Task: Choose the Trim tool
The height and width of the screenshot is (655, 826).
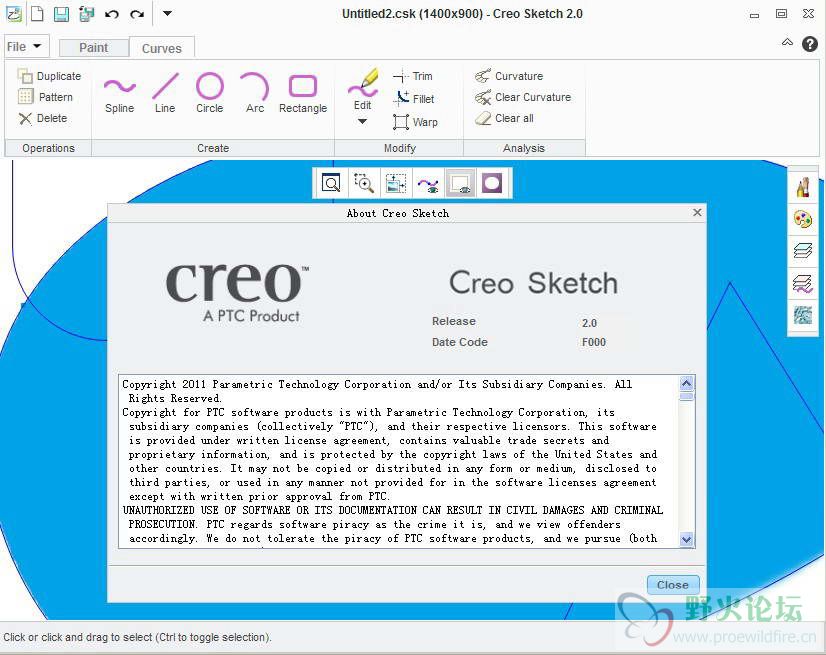Action: tap(413, 76)
